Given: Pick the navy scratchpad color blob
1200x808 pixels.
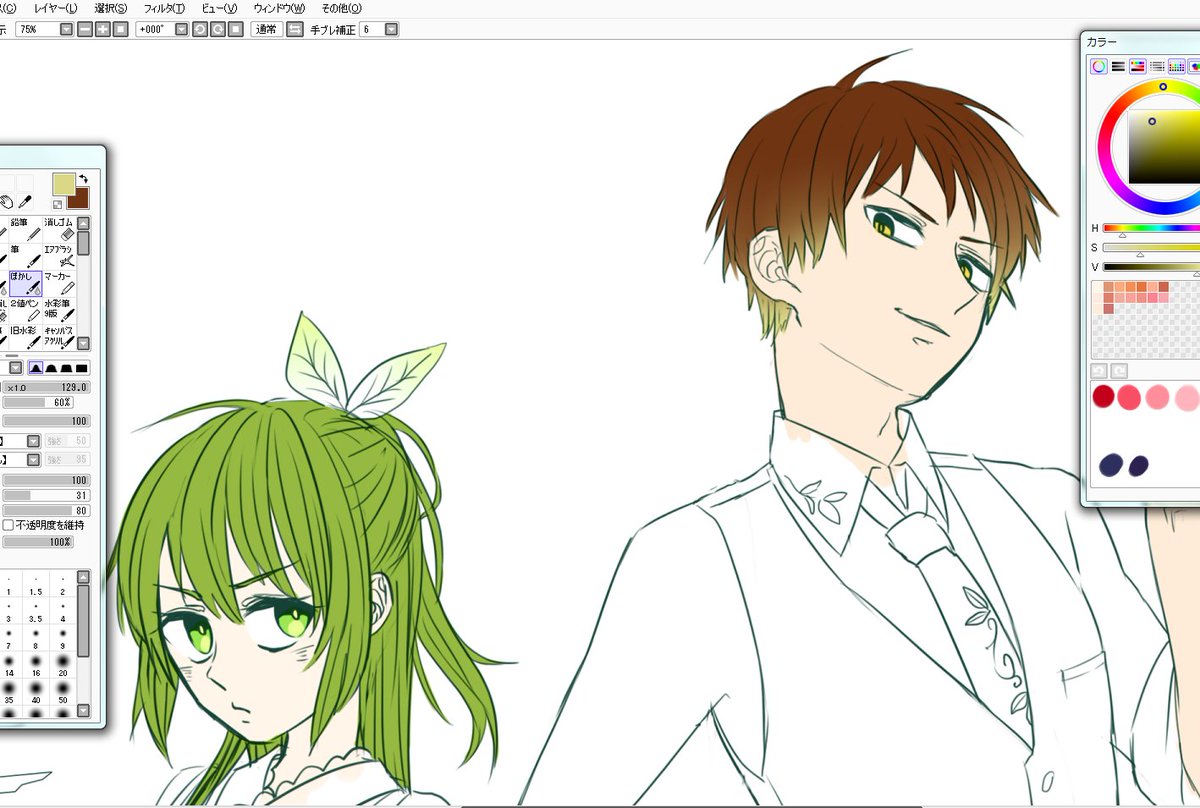Looking at the screenshot, I should [1110, 465].
